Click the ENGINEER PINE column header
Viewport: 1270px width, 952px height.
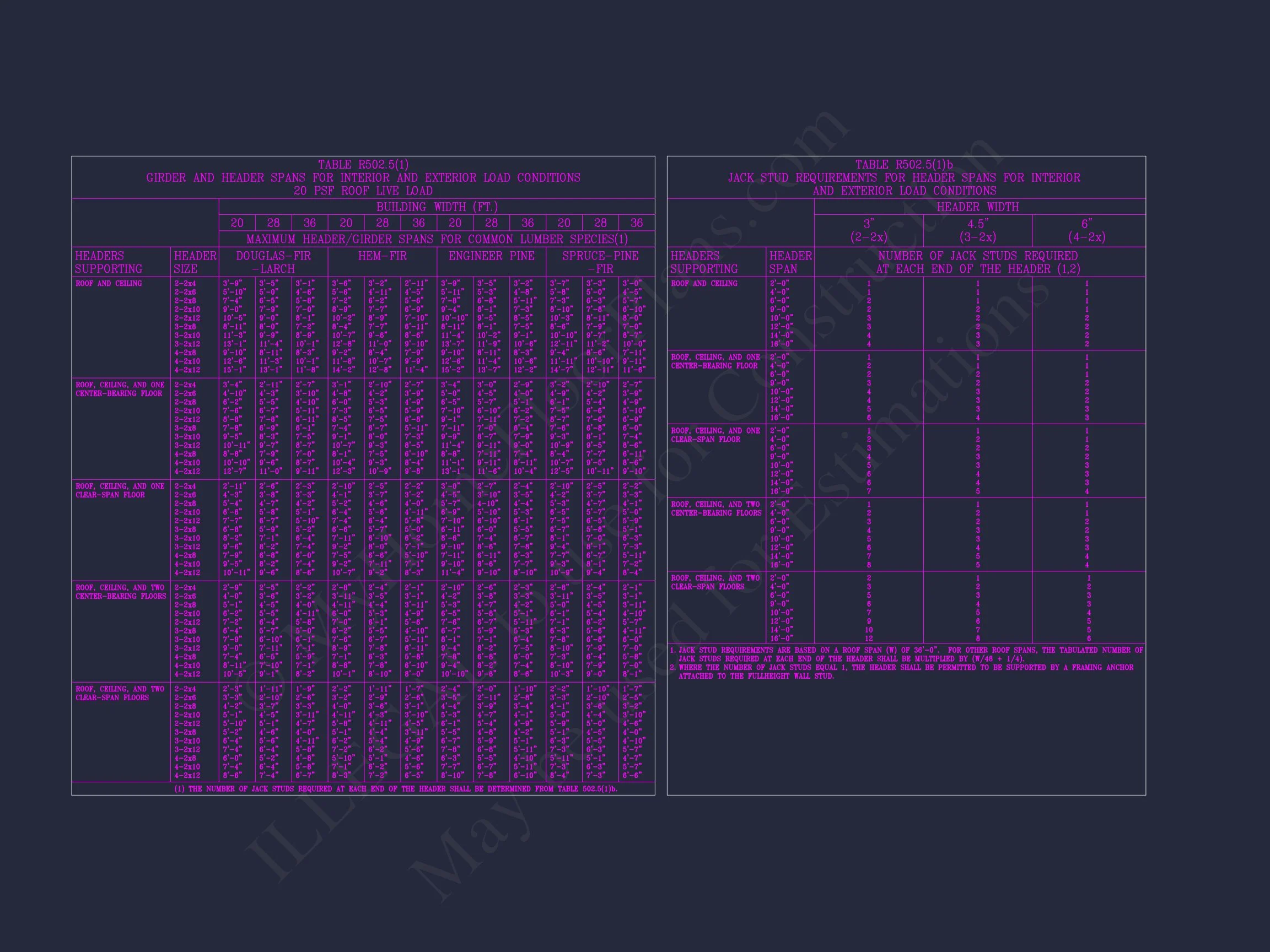tap(491, 256)
